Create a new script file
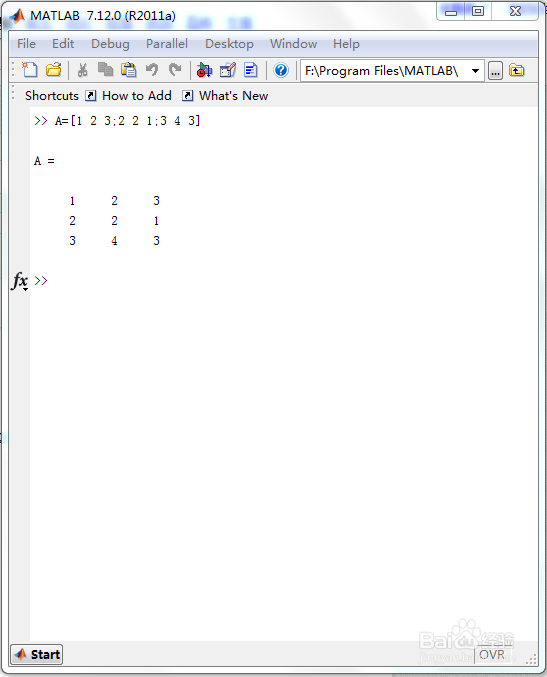This screenshot has width=547, height=677. pos(30,70)
